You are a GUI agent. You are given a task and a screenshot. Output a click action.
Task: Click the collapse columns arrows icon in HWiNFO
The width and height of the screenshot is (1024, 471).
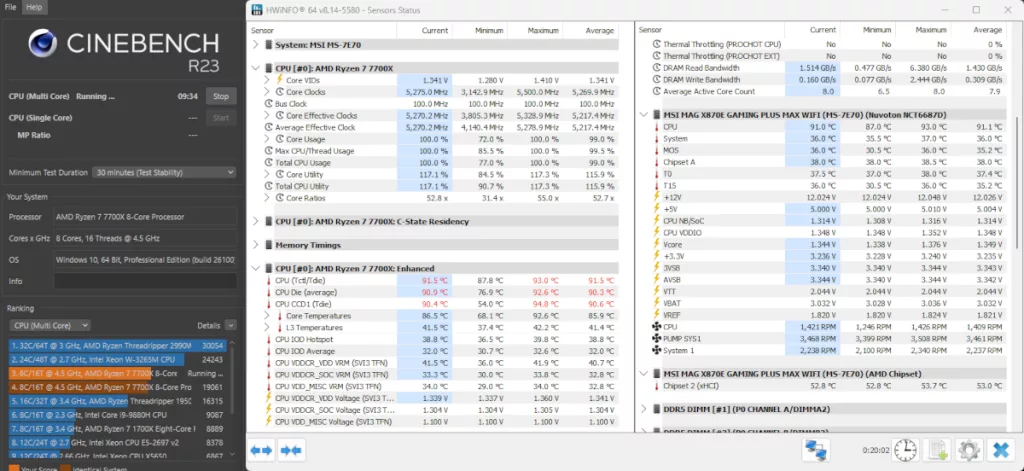[x=291, y=450]
